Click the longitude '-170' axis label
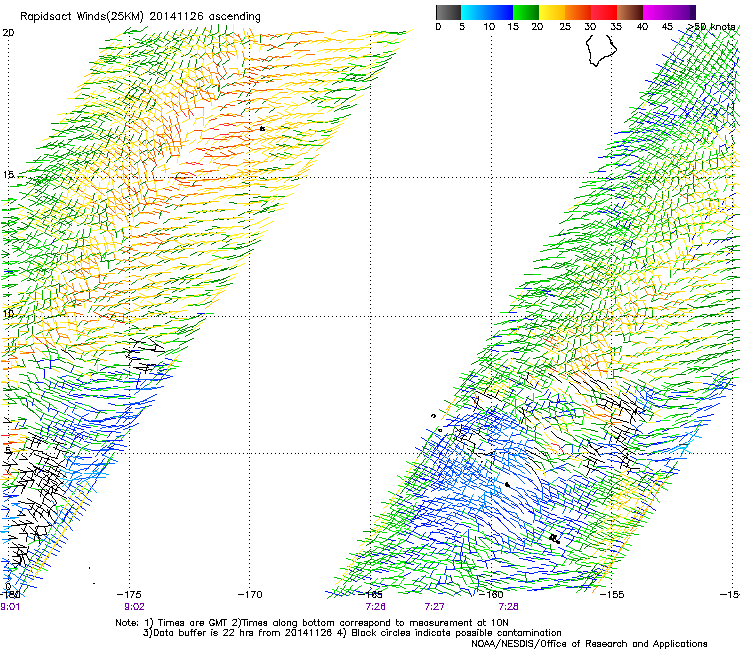The width and height of the screenshot is (740, 650). [x=250, y=594]
